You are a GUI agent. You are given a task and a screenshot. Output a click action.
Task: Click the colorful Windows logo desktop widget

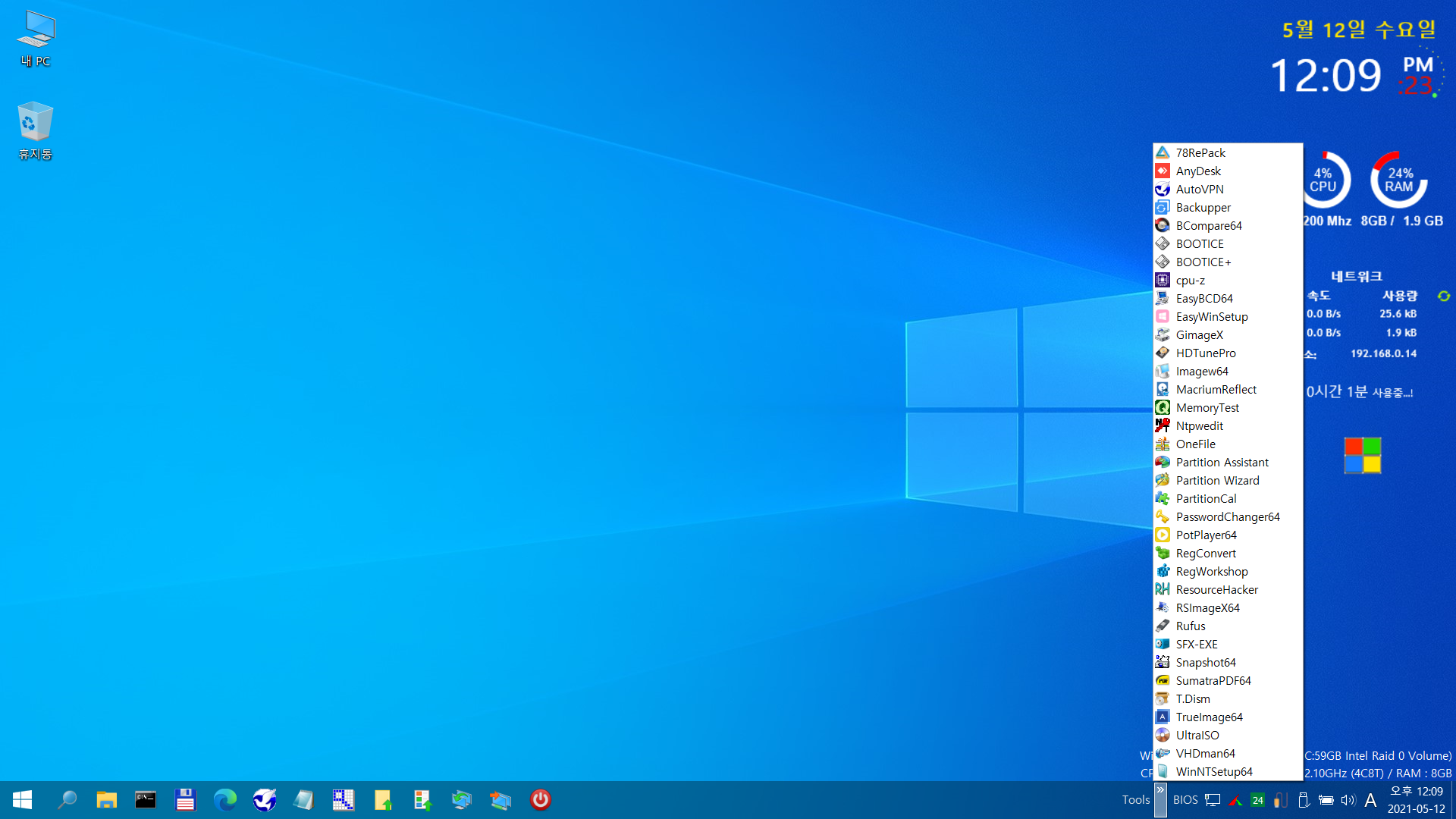click(1363, 455)
